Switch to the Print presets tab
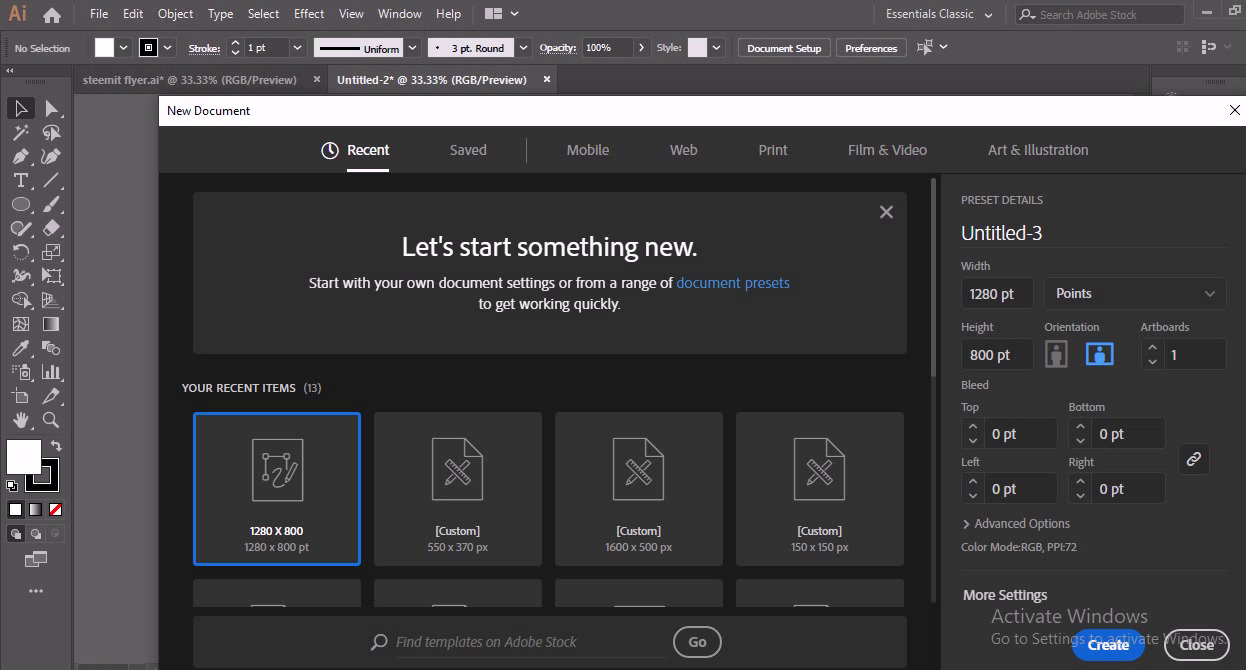This screenshot has width=1246, height=670. click(x=772, y=150)
